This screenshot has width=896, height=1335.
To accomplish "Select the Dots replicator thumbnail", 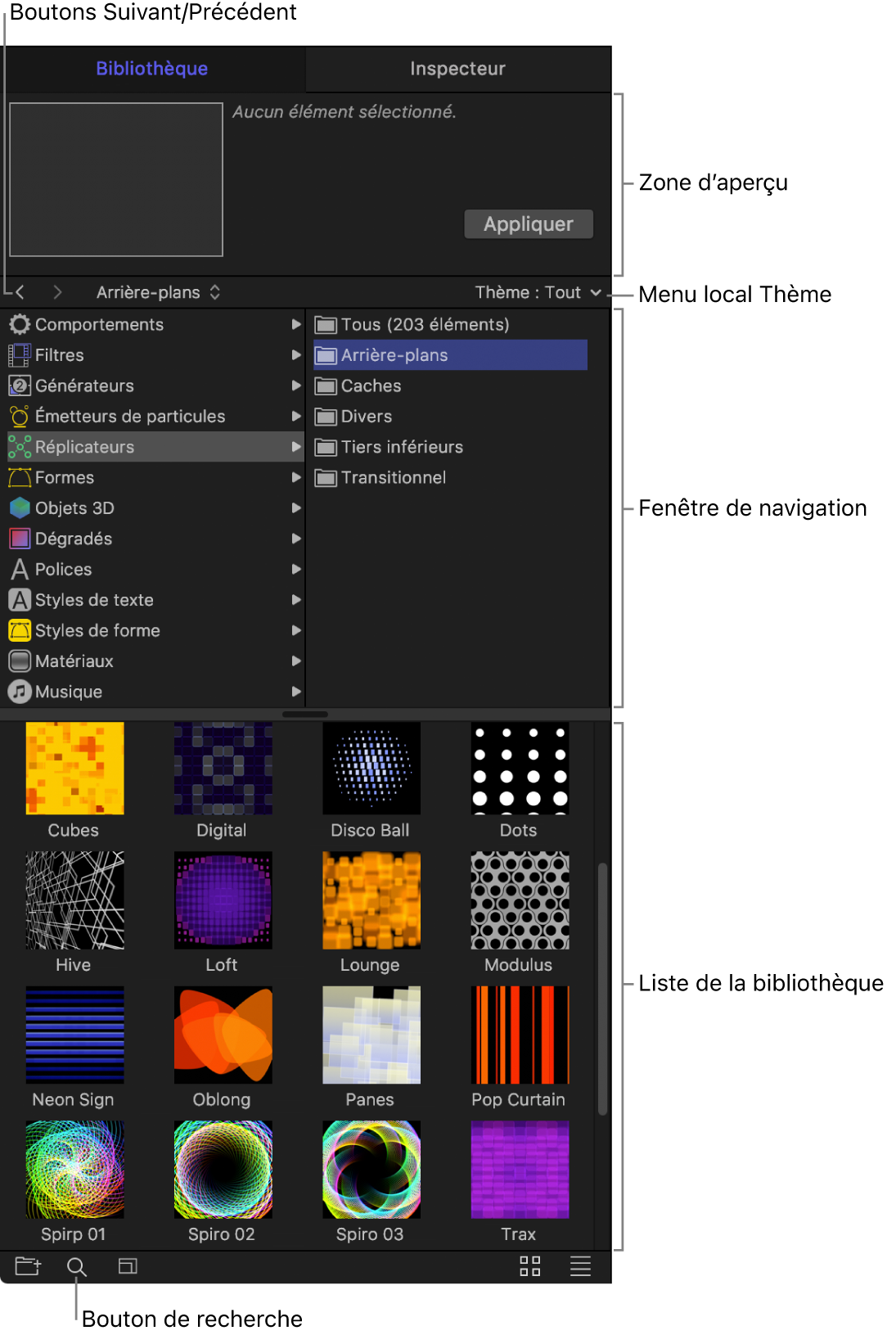I will click(520, 769).
